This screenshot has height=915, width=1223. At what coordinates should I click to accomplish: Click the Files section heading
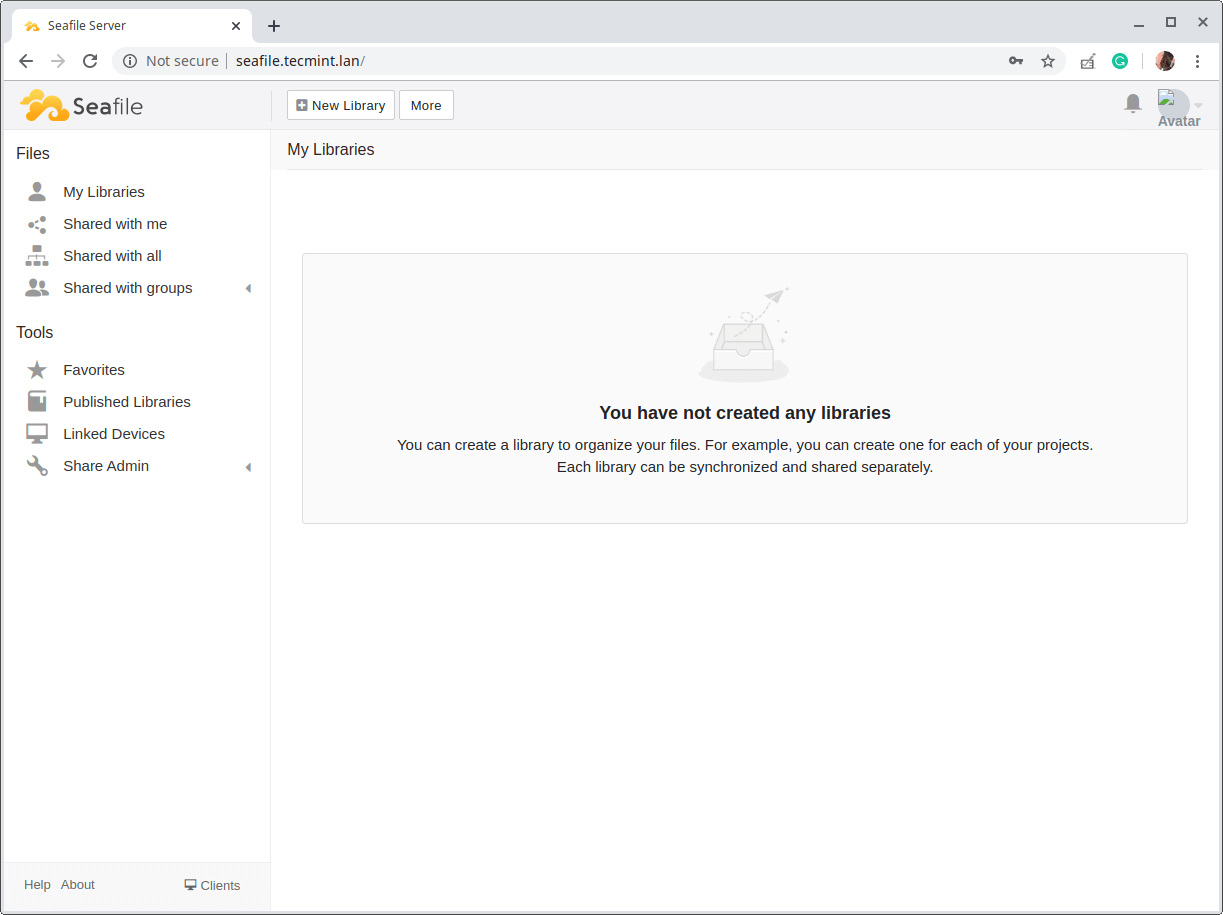click(33, 154)
